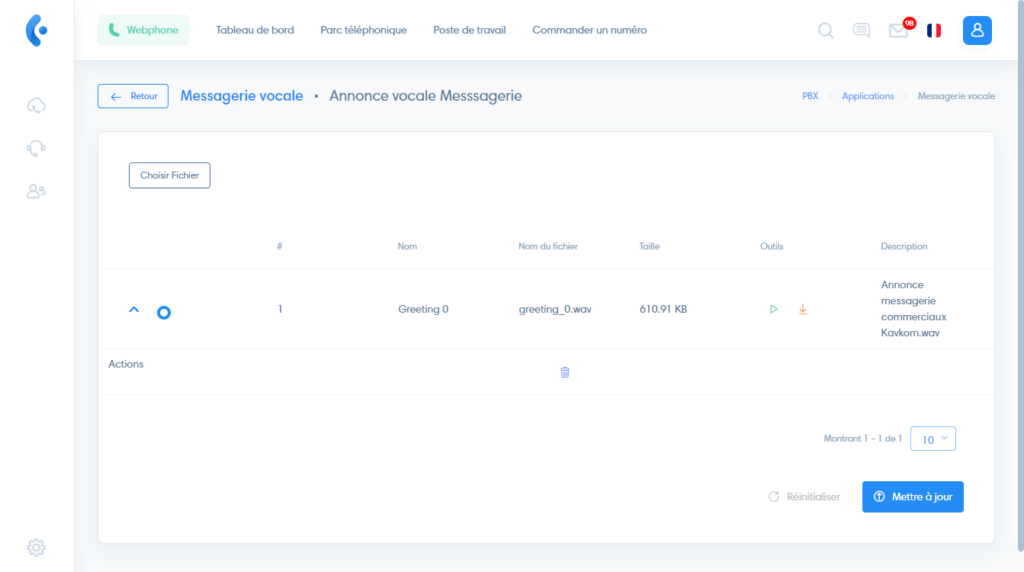Click the Choisir Fichier button
1024x572 pixels.
click(x=169, y=175)
